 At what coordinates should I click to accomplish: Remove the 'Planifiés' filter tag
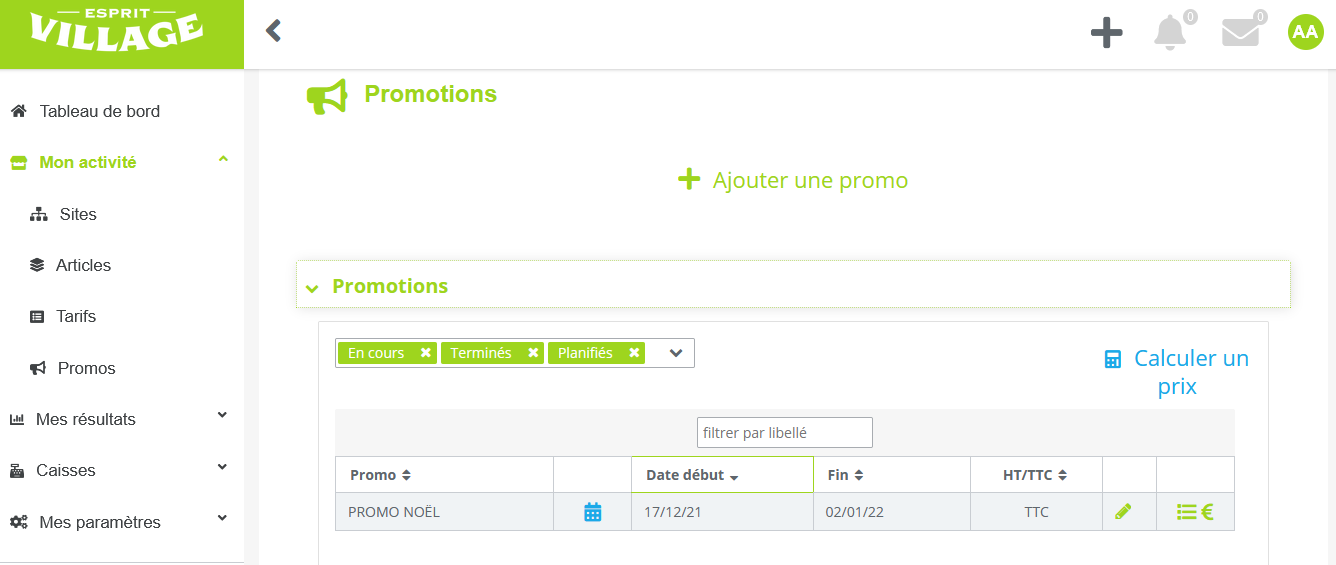pos(634,353)
